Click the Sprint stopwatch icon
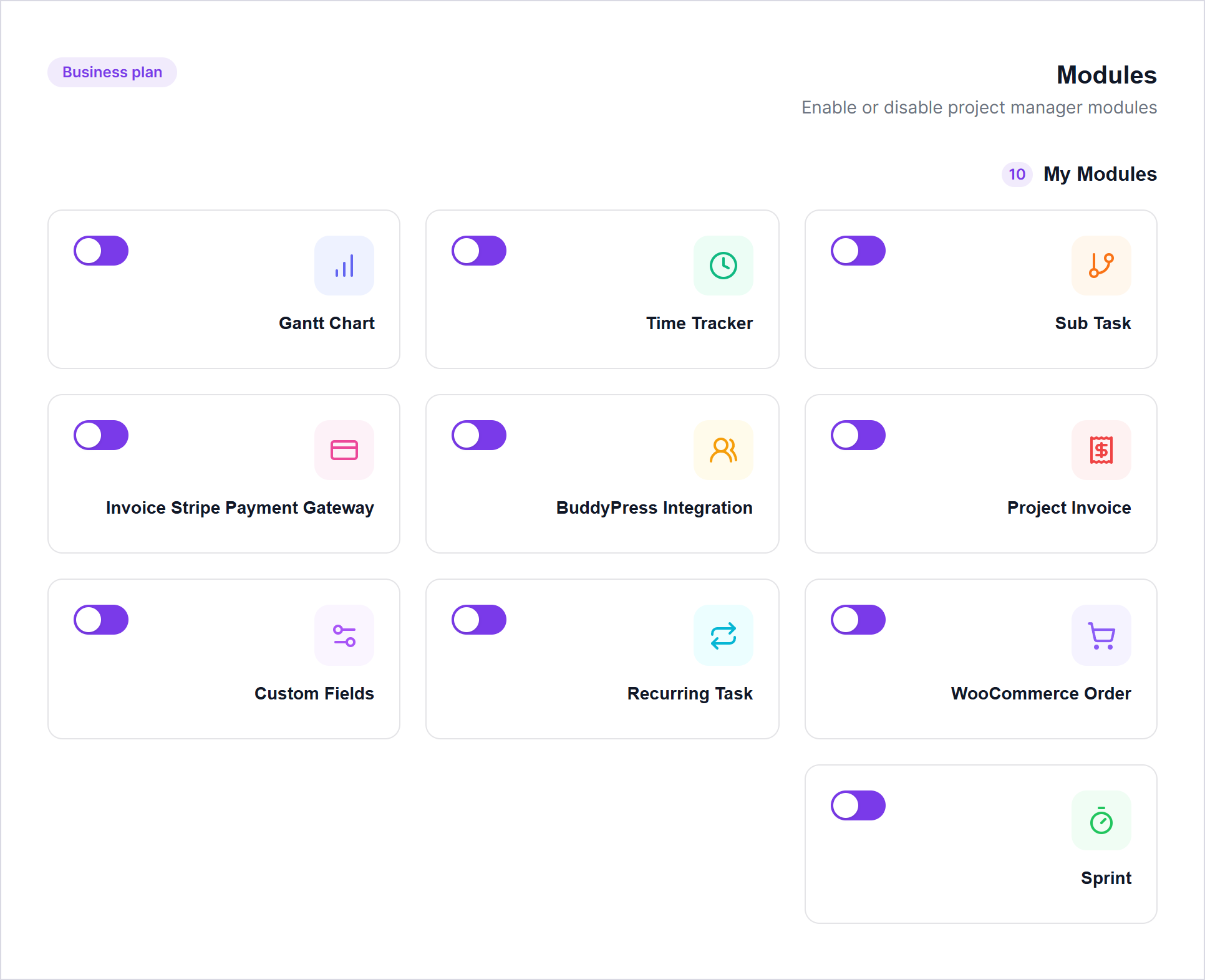Image resolution: width=1205 pixels, height=980 pixels. tap(1101, 820)
